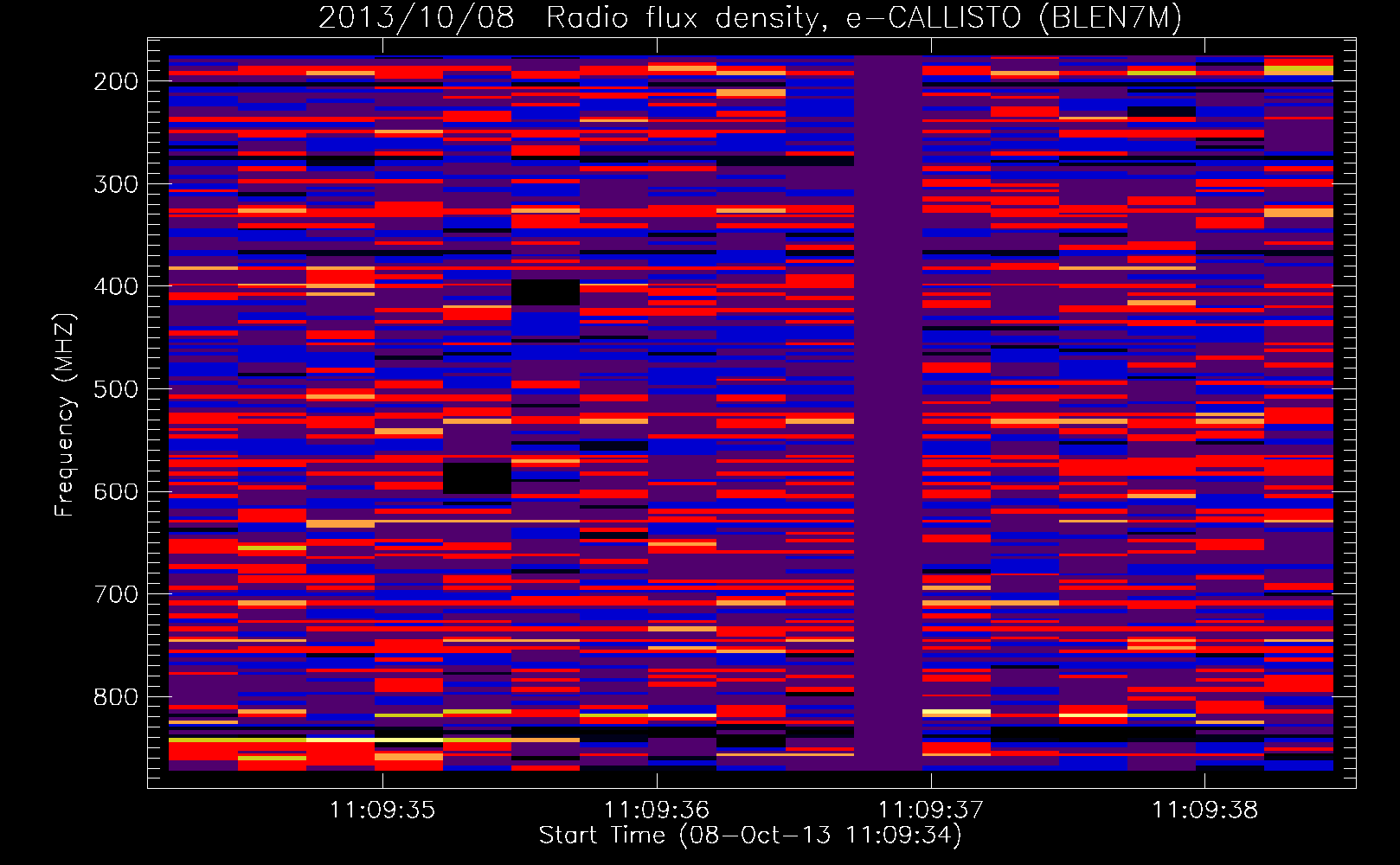Image resolution: width=1400 pixels, height=865 pixels.
Task: Click the 11:09:35 time tick label
Action: click(x=382, y=811)
